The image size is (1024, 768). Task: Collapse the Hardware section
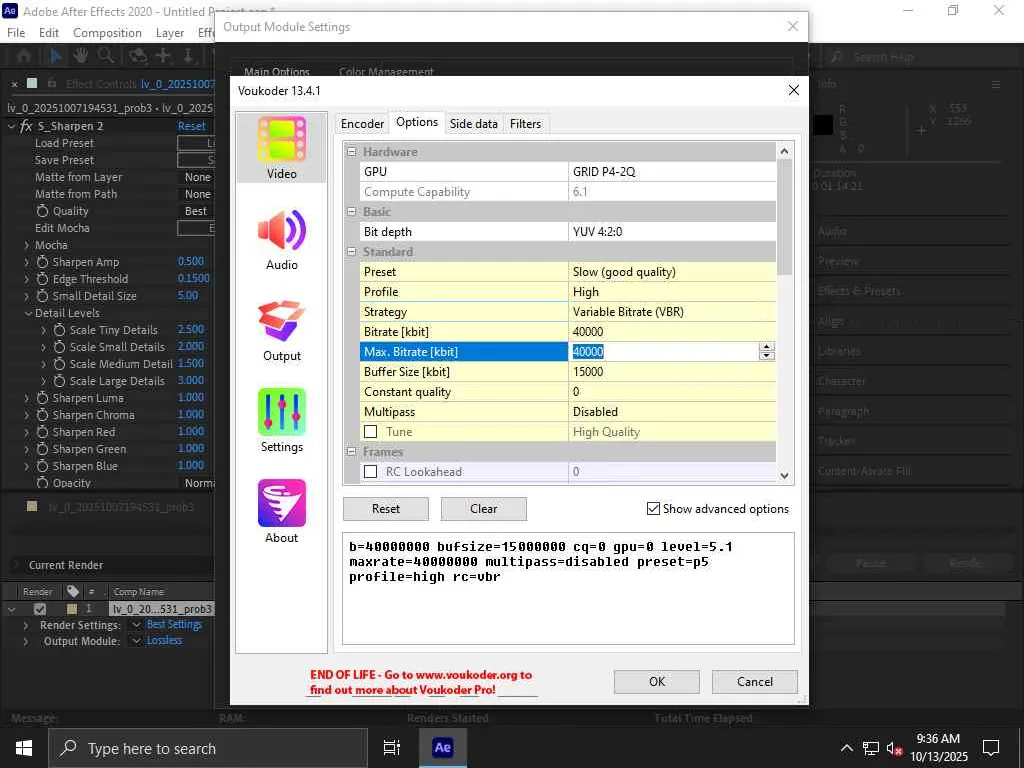[x=351, y=152]
